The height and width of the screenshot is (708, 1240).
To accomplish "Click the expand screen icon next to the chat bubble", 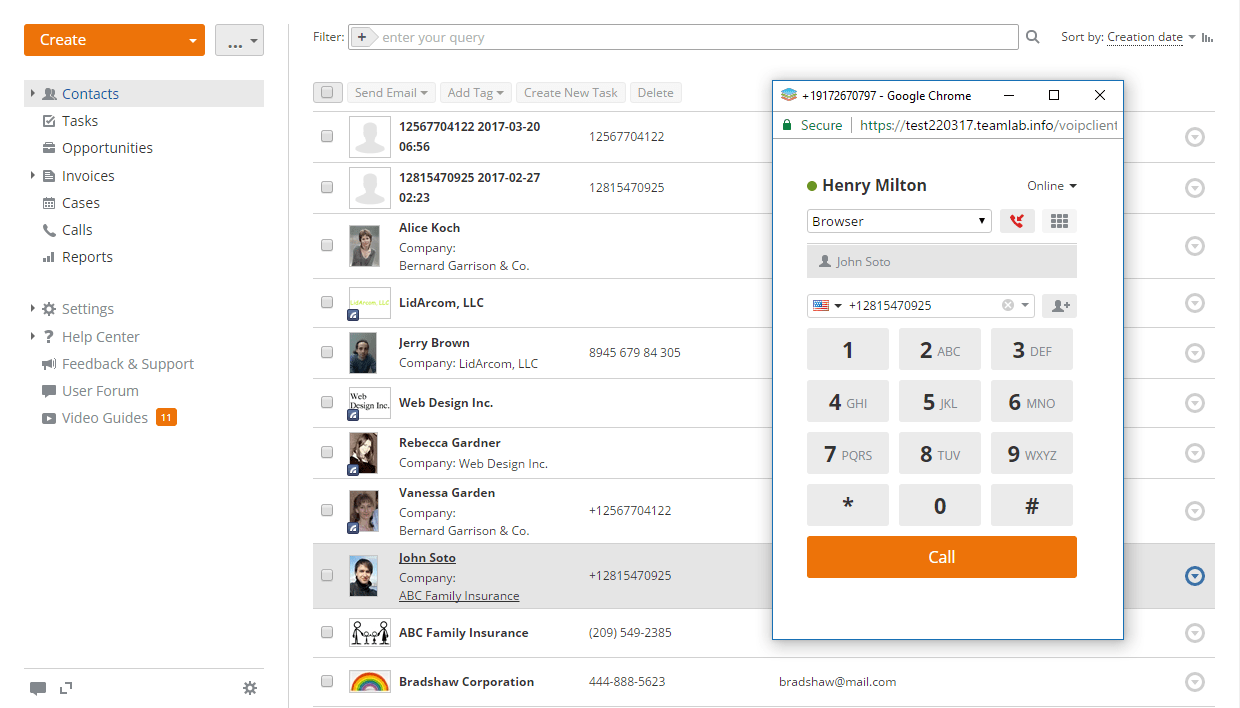I will click(x=66, y=688).
